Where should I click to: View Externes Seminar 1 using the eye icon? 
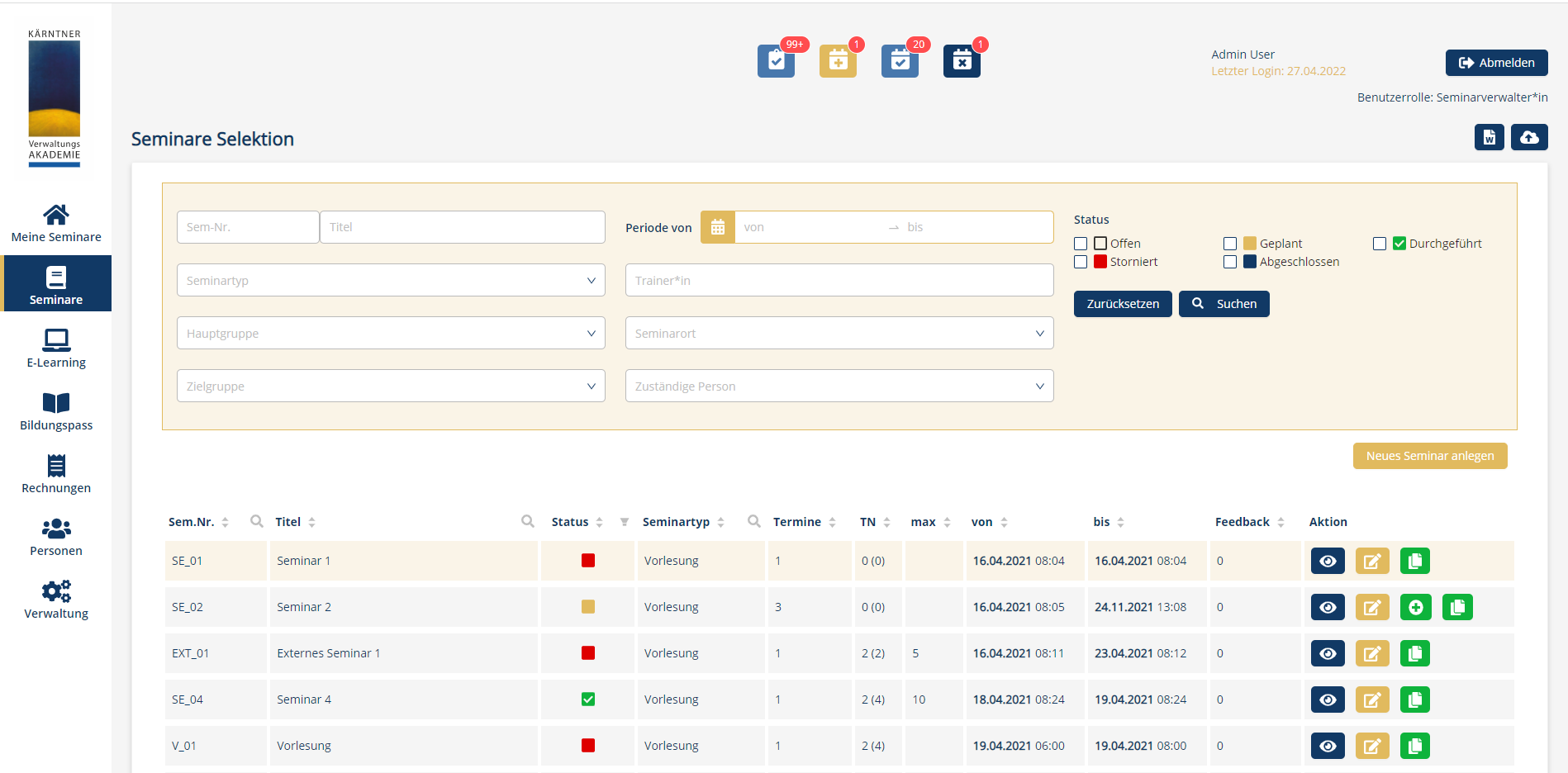click(x=1327, y=653)
